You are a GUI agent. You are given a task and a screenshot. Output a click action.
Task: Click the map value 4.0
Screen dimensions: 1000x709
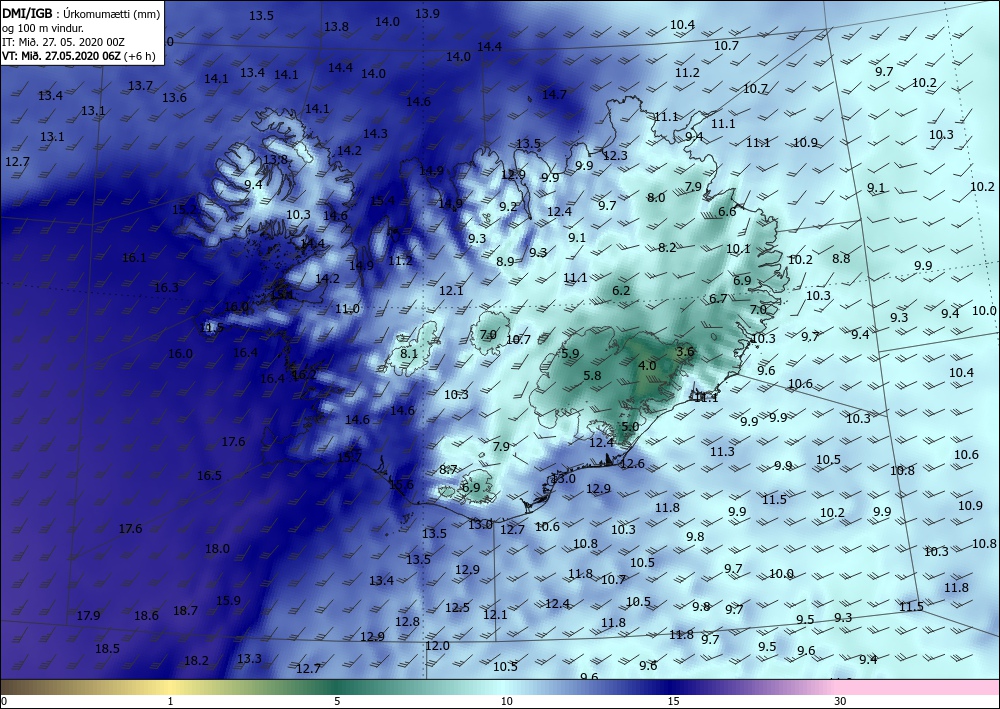[647, 365]
